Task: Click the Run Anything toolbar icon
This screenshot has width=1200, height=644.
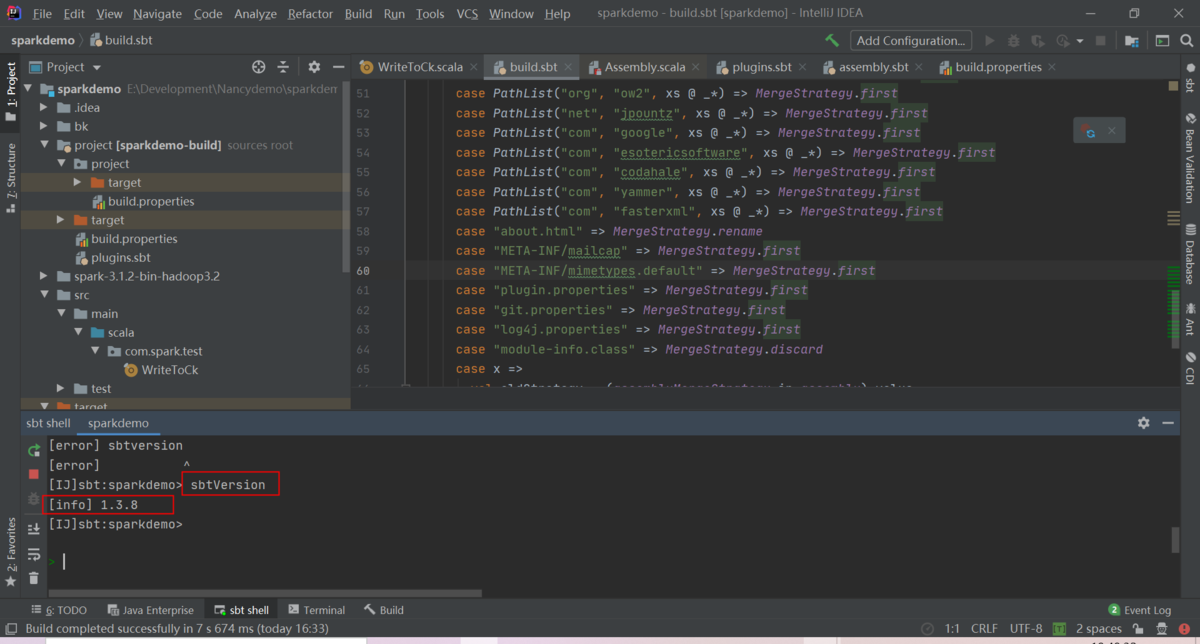Action: (x=1162, y=41)
